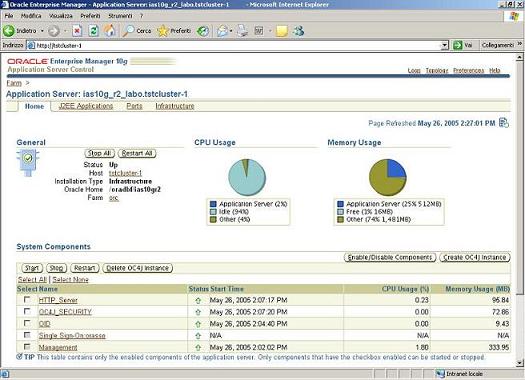
Task: Click the Windows logo in browser corner
Action: [x=513, y=16]
